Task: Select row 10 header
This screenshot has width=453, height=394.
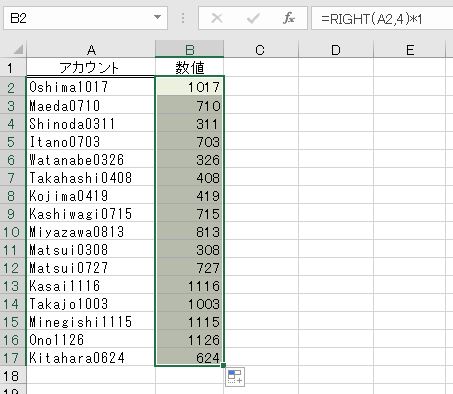Action: [13, 231]
